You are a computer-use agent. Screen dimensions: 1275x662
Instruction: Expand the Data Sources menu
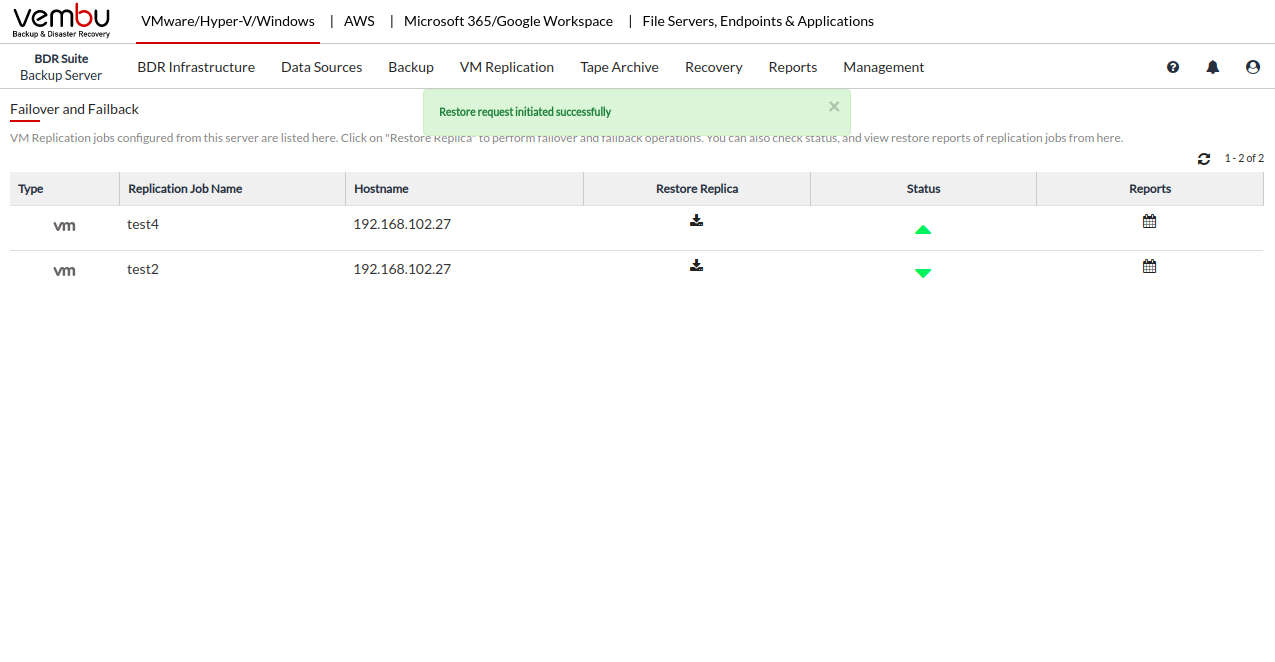[321, 67]
